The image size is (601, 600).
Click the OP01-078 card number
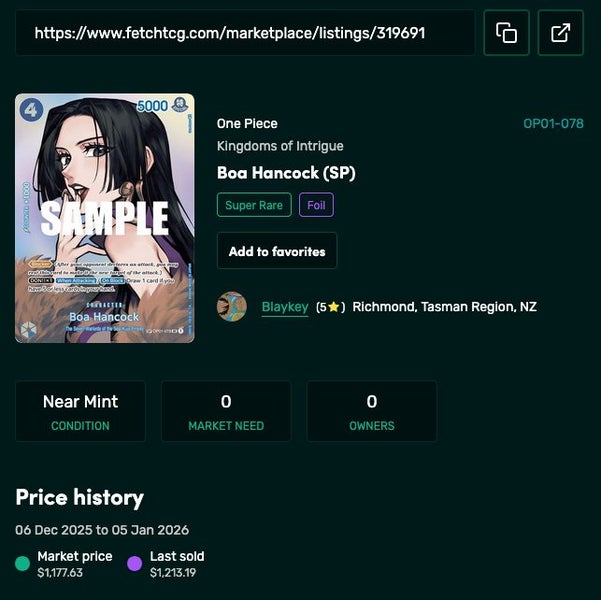click(553, 123)
